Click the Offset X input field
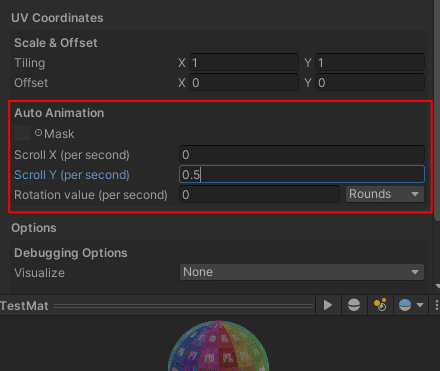The width and height of the screenshot is (440, 371). point(244,82)
